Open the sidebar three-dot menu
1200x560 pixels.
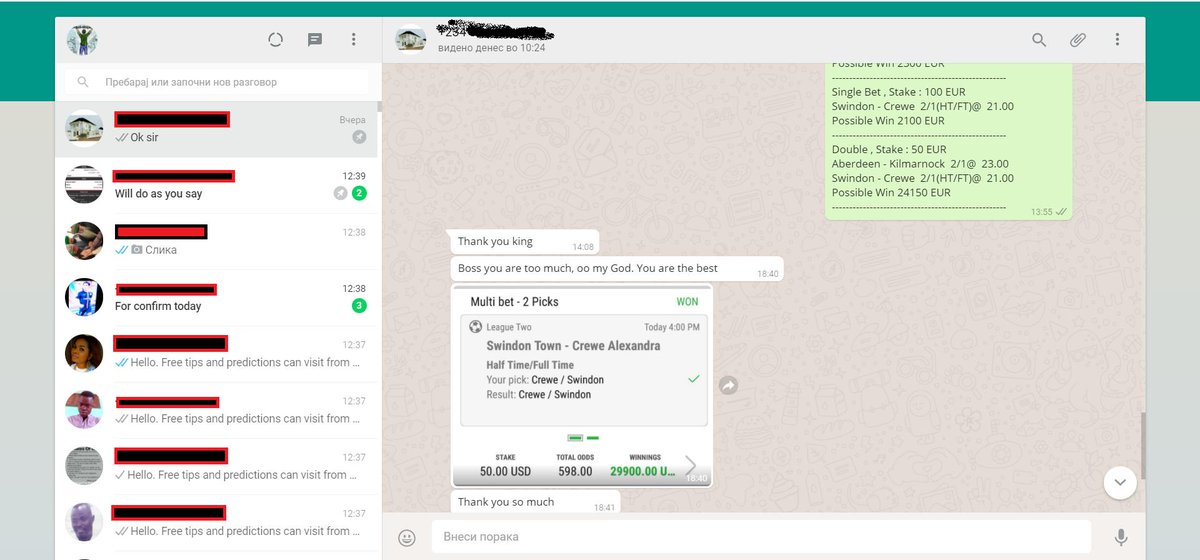pyautogui.click(x=353, y=40)
